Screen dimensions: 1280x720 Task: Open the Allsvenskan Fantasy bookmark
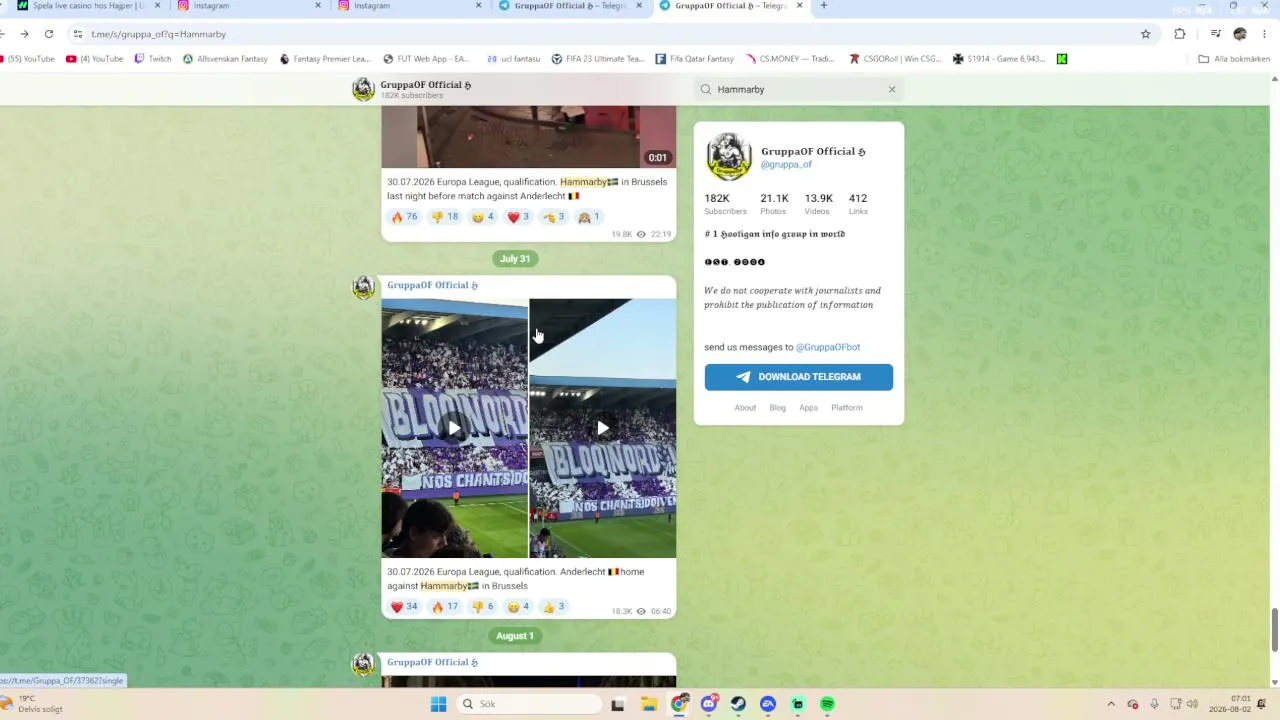tap(225, 59)
